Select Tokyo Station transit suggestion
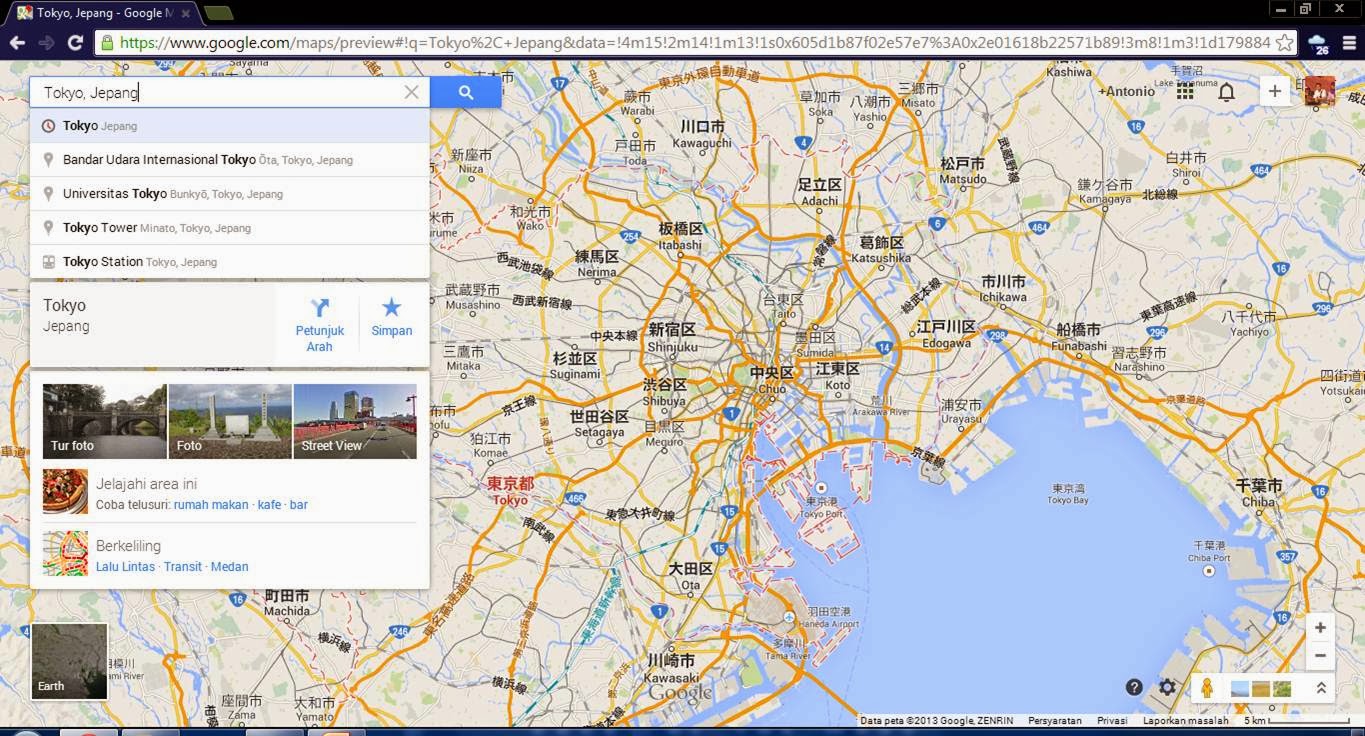 tap(230, 262)
